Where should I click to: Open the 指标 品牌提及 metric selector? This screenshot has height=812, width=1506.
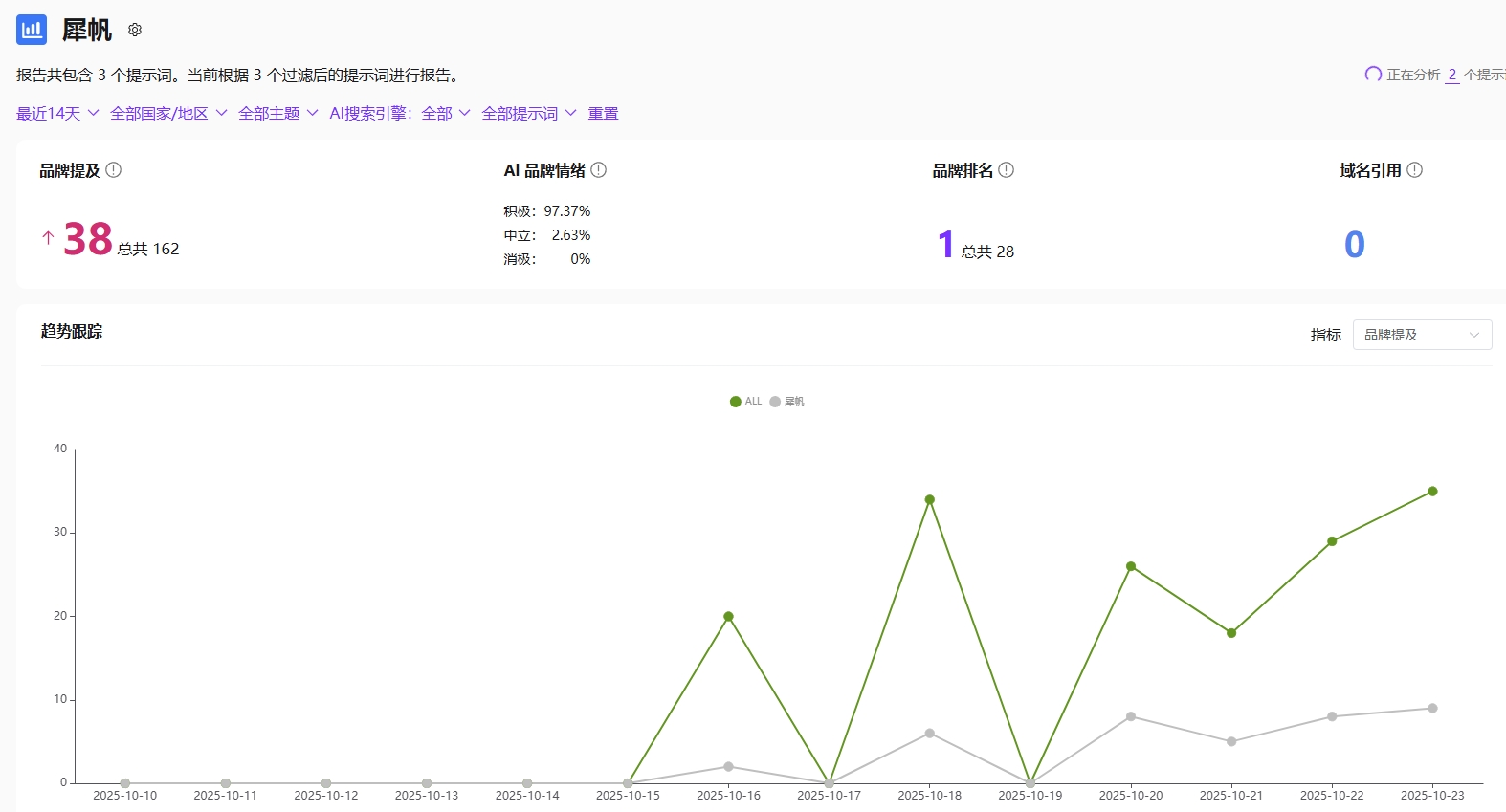pyautogui.click(x=1422, y=335)
